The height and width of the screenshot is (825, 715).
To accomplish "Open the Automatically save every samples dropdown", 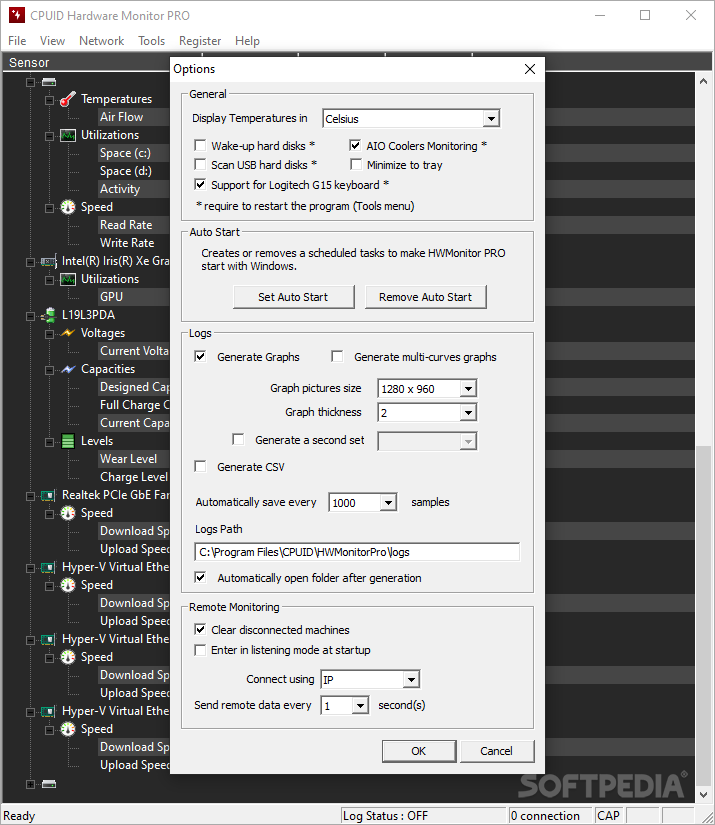I will click(x=388, y=502).
